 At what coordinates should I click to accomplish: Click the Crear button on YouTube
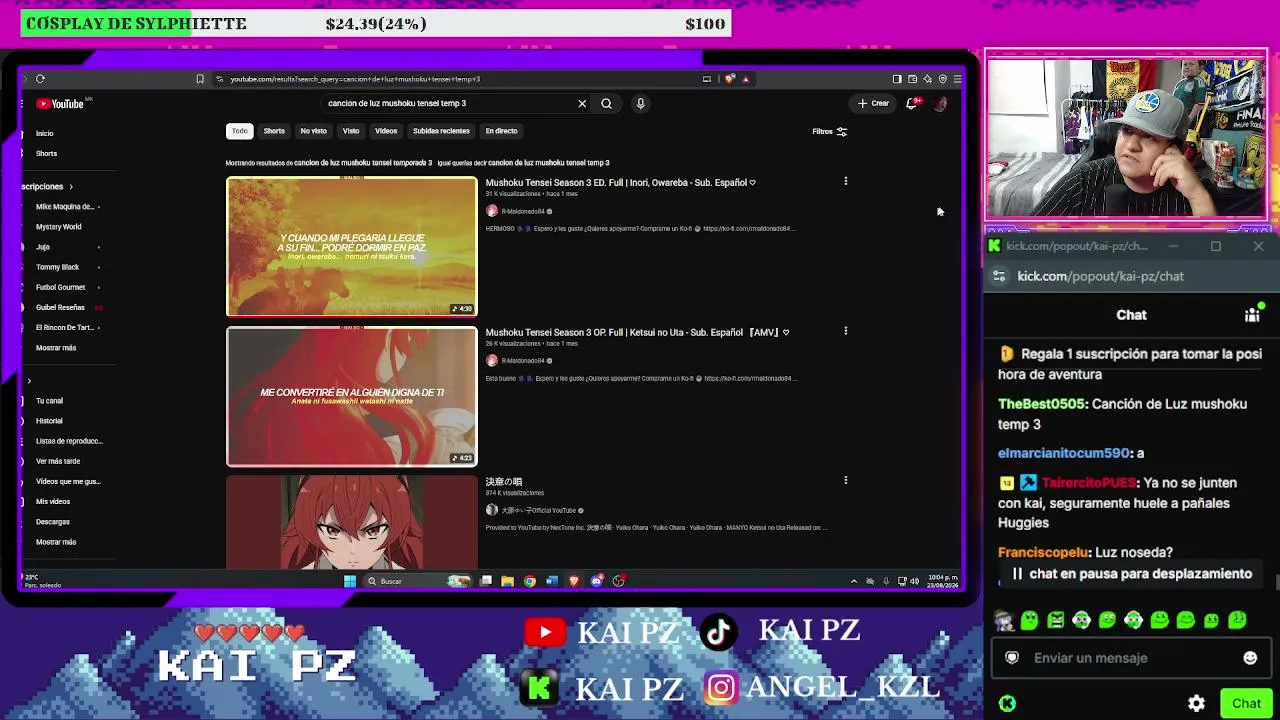(x=873, y=103)
